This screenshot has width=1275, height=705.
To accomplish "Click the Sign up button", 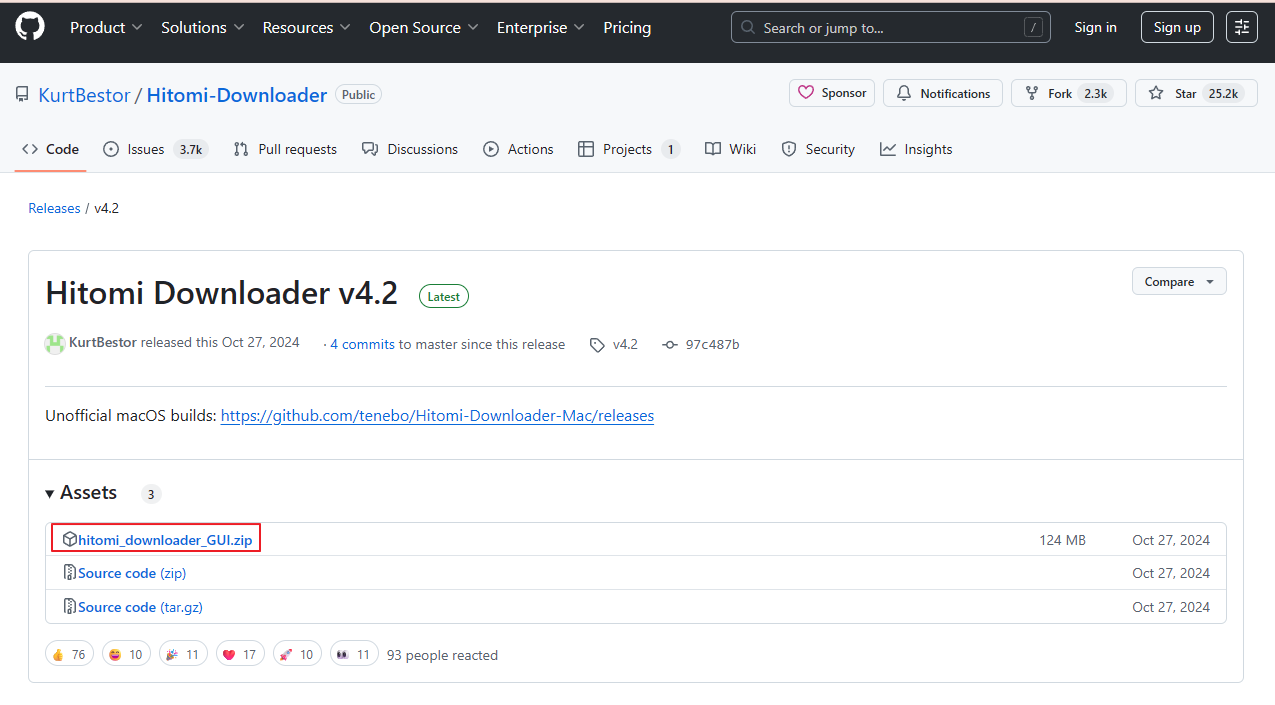I will (x=1177, y=28).
